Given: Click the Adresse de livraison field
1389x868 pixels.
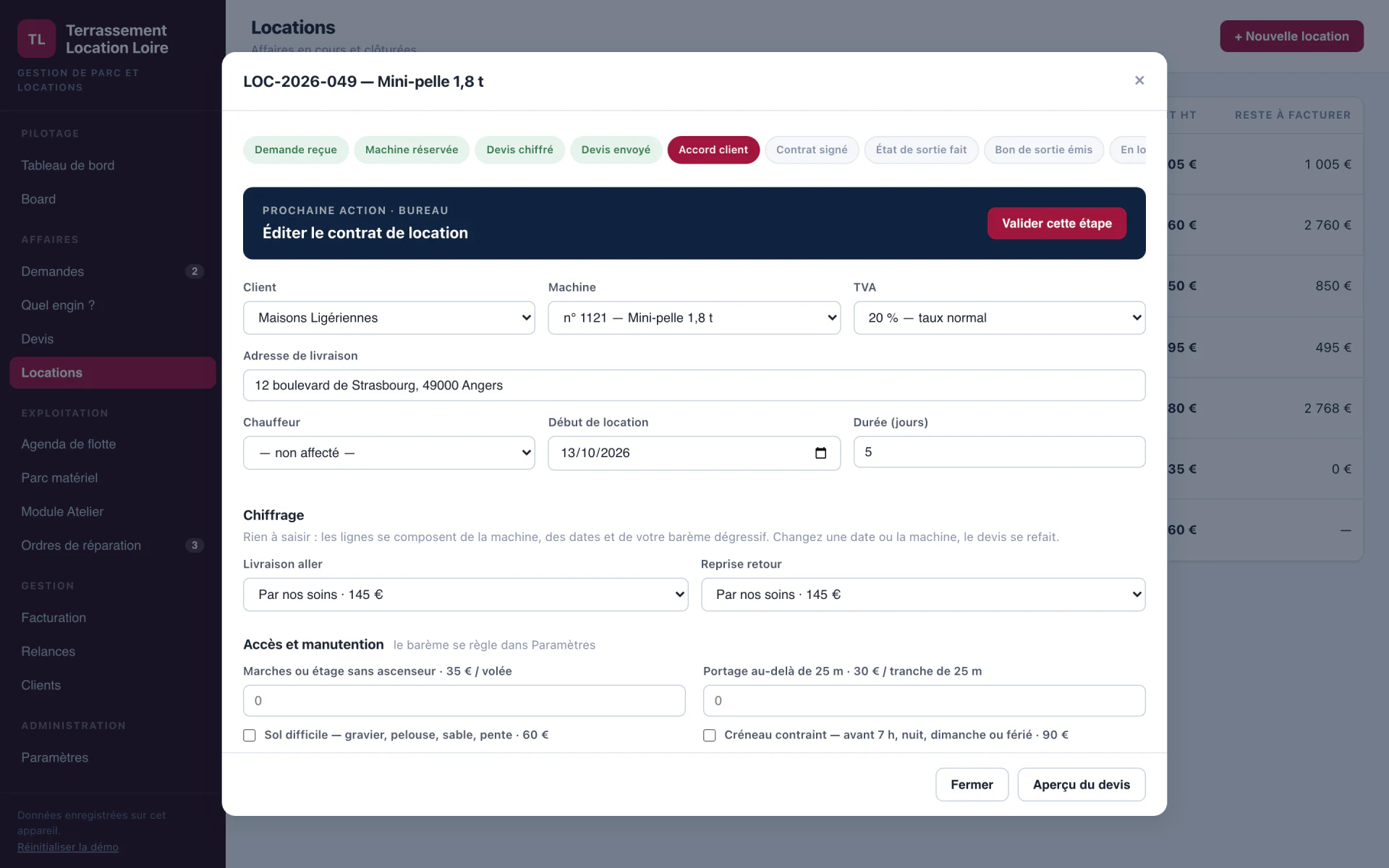Looking at the screenshot, I should point(694,386).
